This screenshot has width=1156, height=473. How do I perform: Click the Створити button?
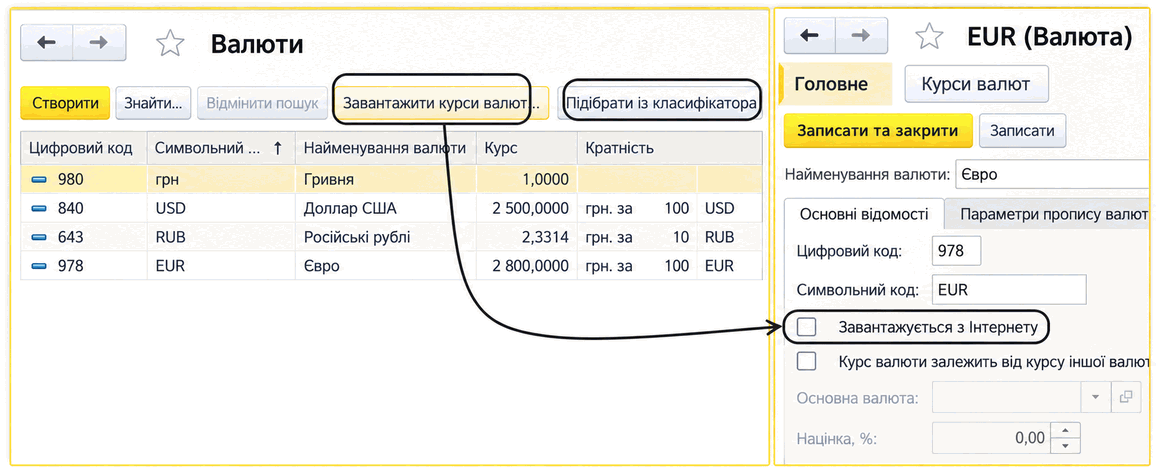(x=66, y=103)
